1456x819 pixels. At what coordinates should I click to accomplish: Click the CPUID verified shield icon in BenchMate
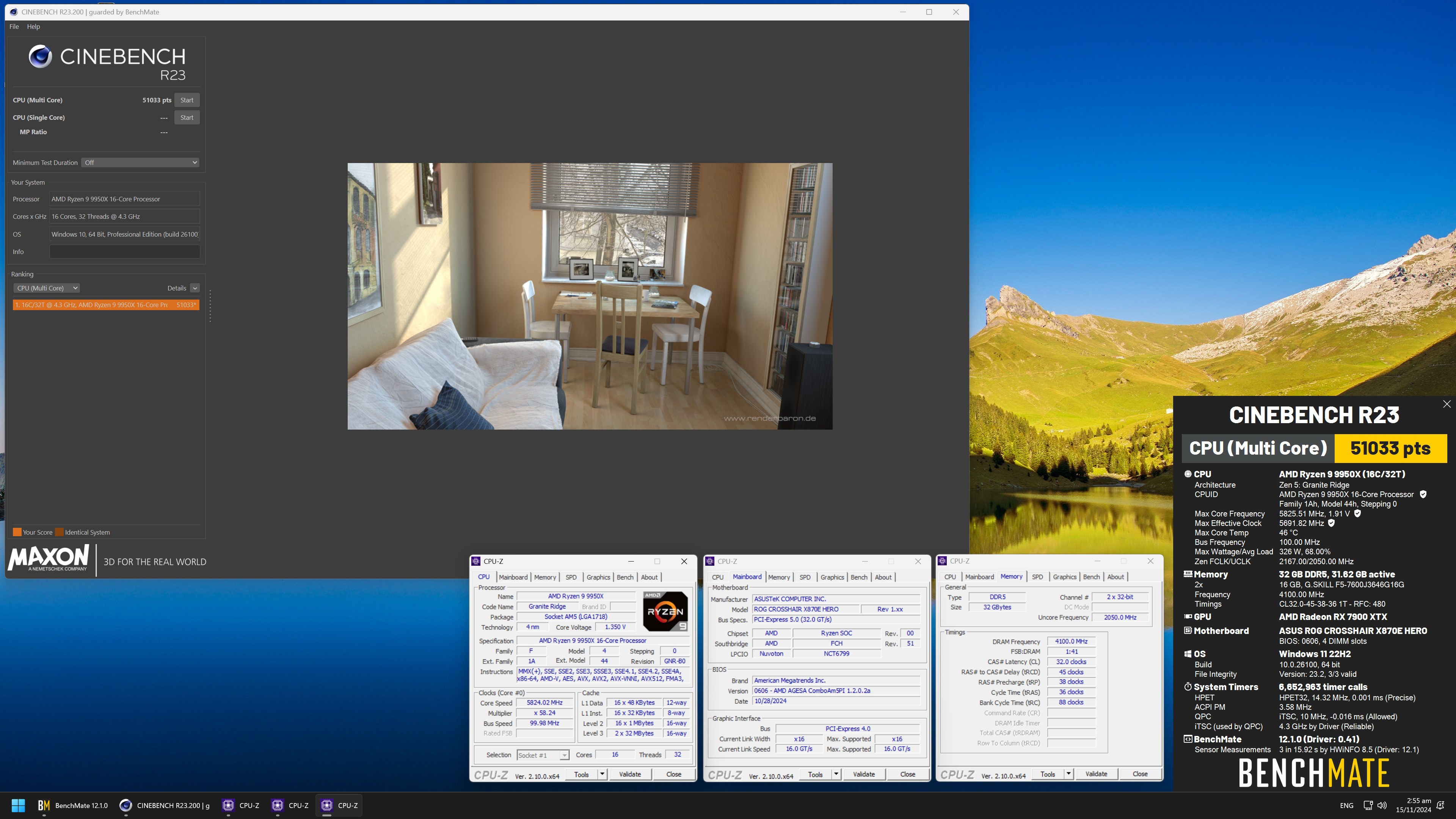point(1423,494)
